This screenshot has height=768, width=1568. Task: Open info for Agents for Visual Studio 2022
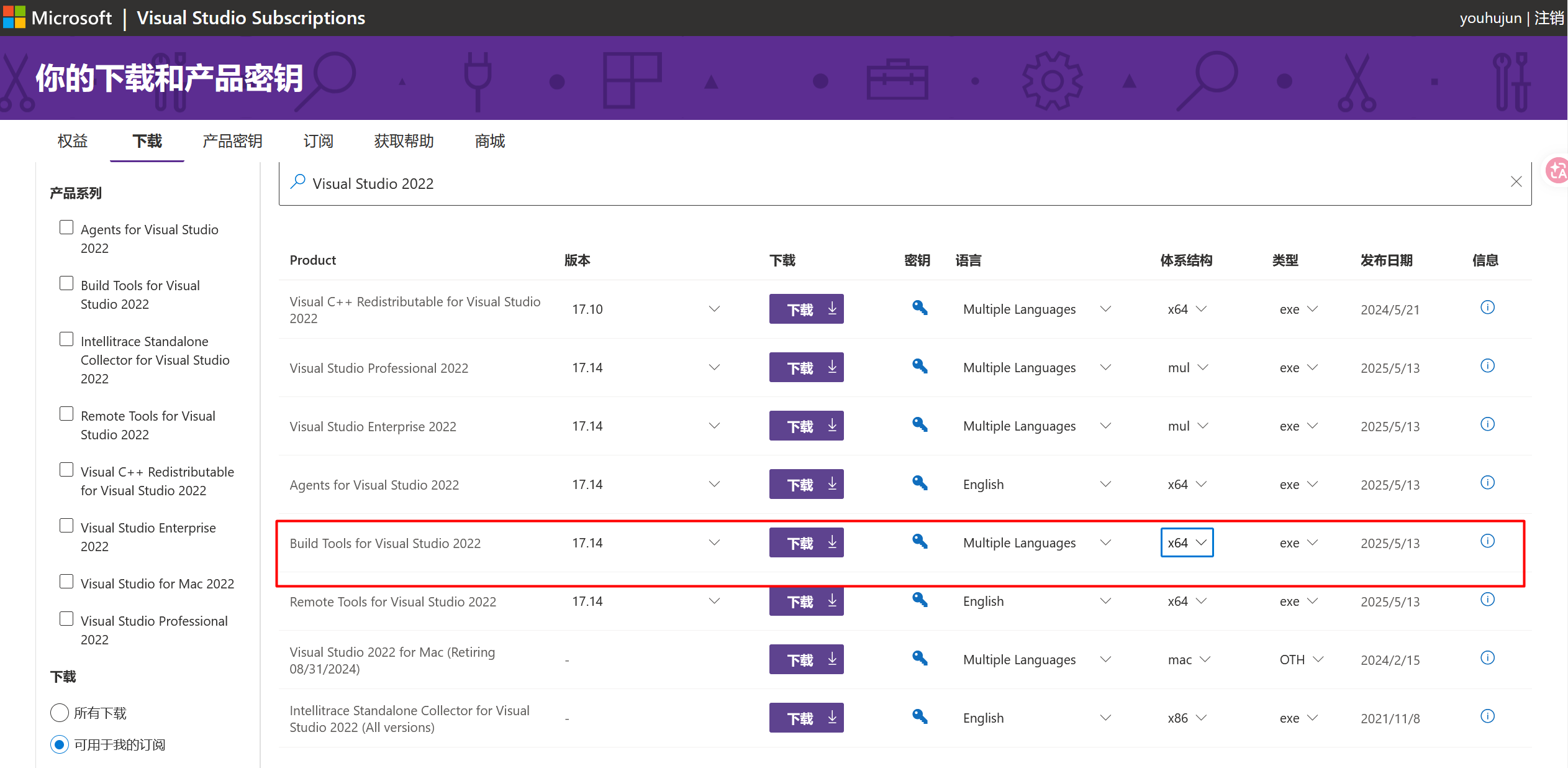[x=1487, y=483]
